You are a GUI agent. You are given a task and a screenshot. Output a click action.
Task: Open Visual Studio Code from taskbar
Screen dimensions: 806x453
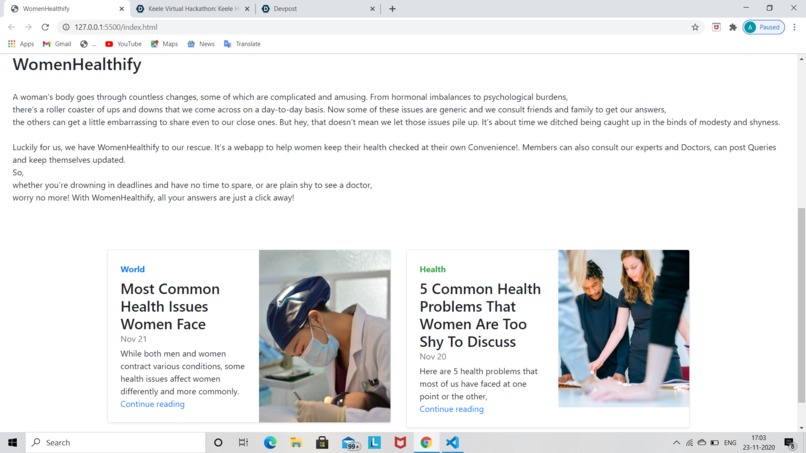click(452, 443)
